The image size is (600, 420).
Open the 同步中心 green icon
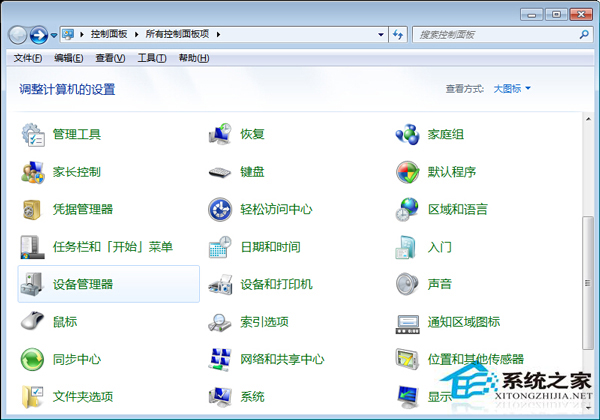32,359
